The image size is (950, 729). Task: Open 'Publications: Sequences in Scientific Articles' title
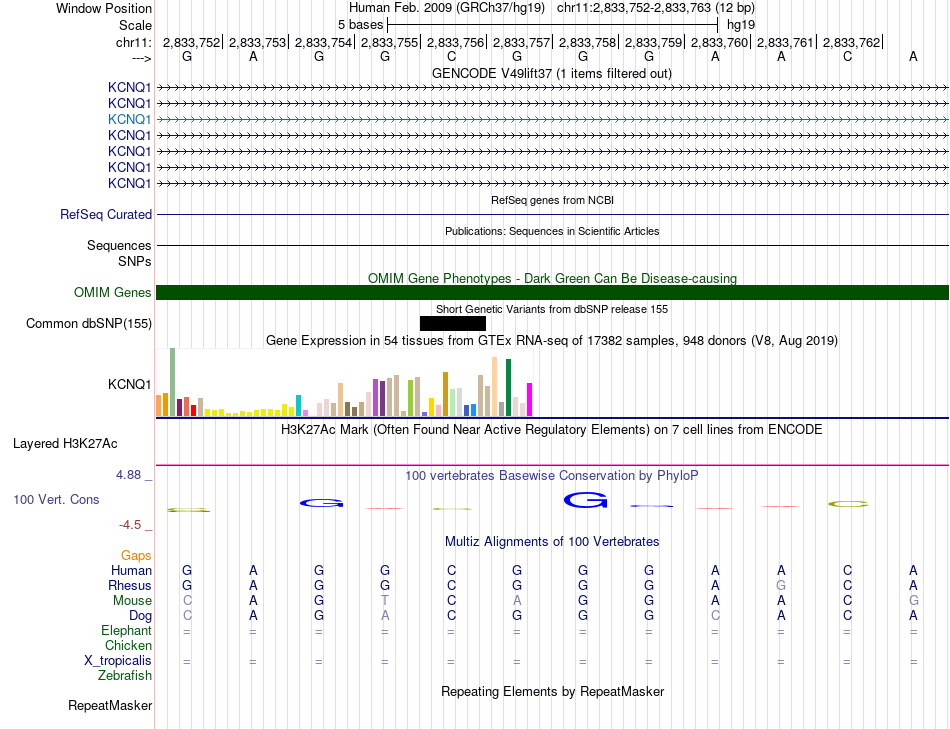click(552, 231)
